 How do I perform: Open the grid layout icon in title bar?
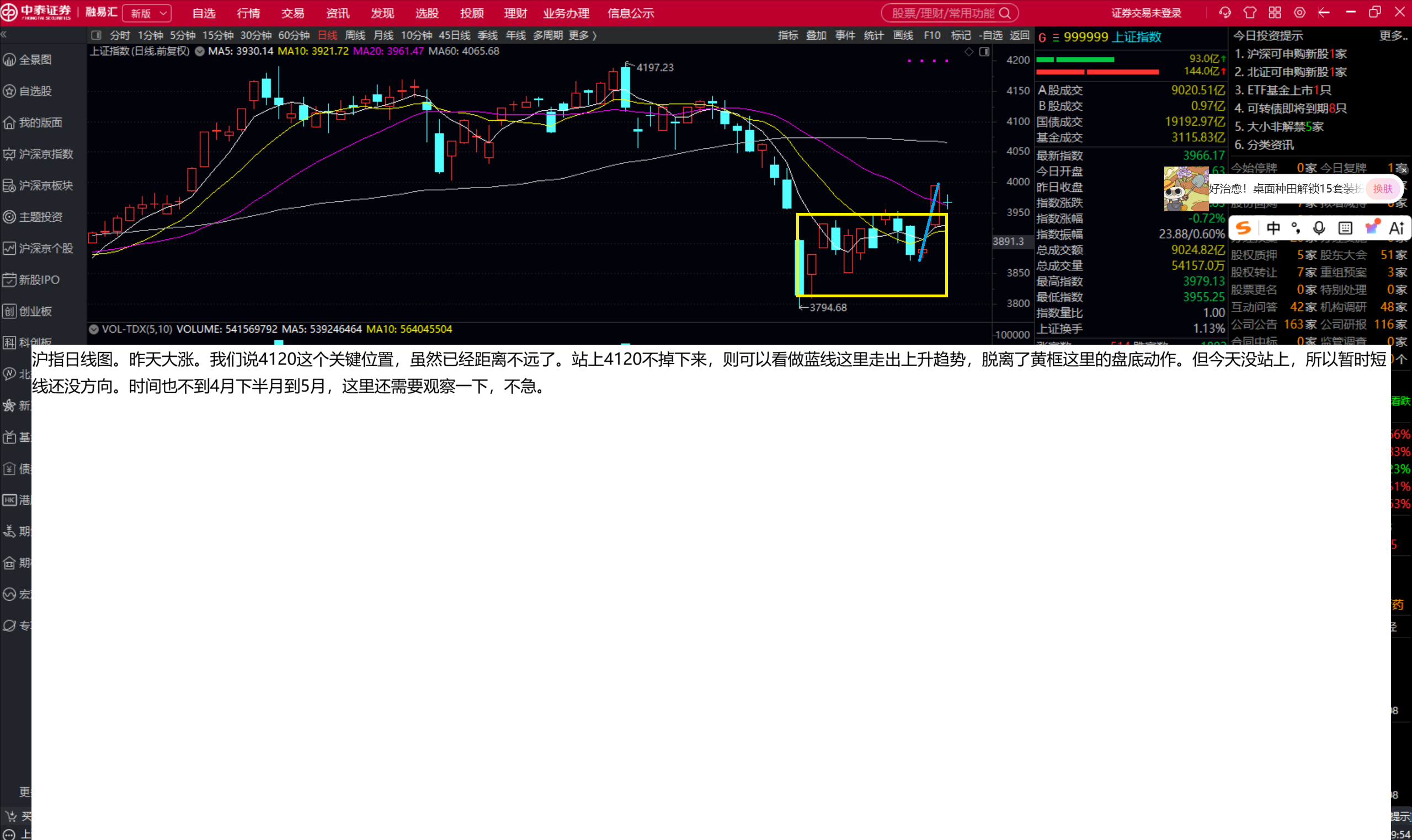1275,13
